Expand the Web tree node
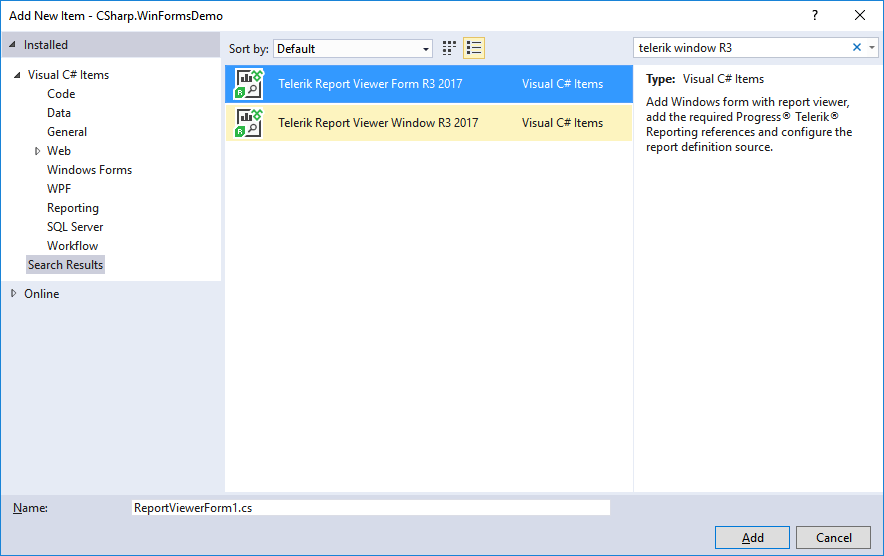Screen dimensions: 884x556 [x=37, y=151]
